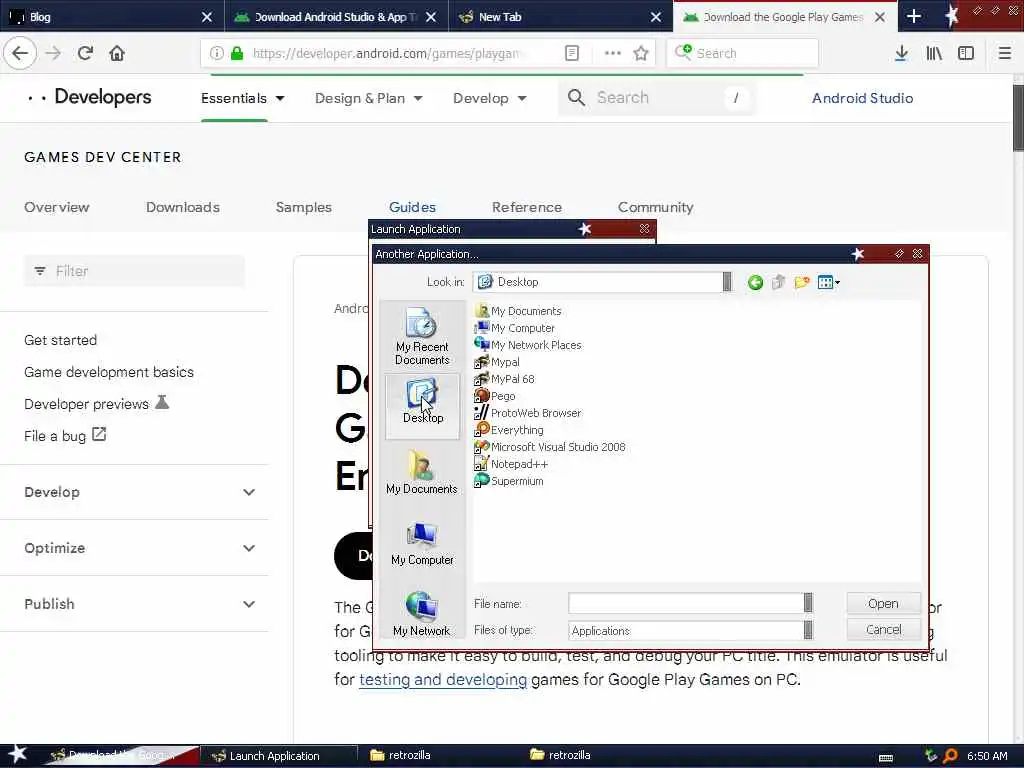Go back with the browser back arrow
The width and height of the screenshot is (1024, 768).
(20, 53)
